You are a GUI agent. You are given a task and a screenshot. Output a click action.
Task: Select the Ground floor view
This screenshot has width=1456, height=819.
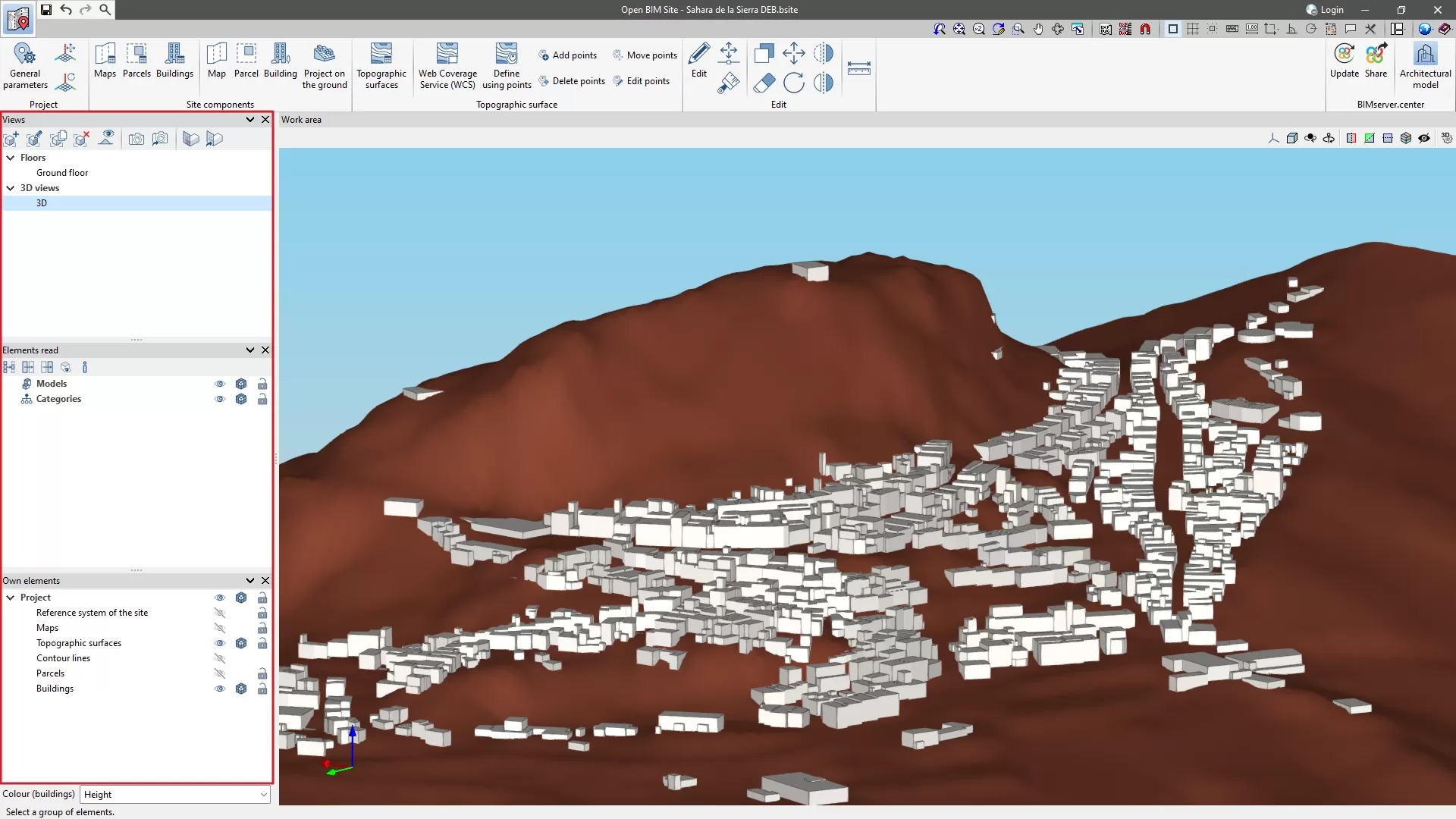pyautogui.click(x=62, y=173)
